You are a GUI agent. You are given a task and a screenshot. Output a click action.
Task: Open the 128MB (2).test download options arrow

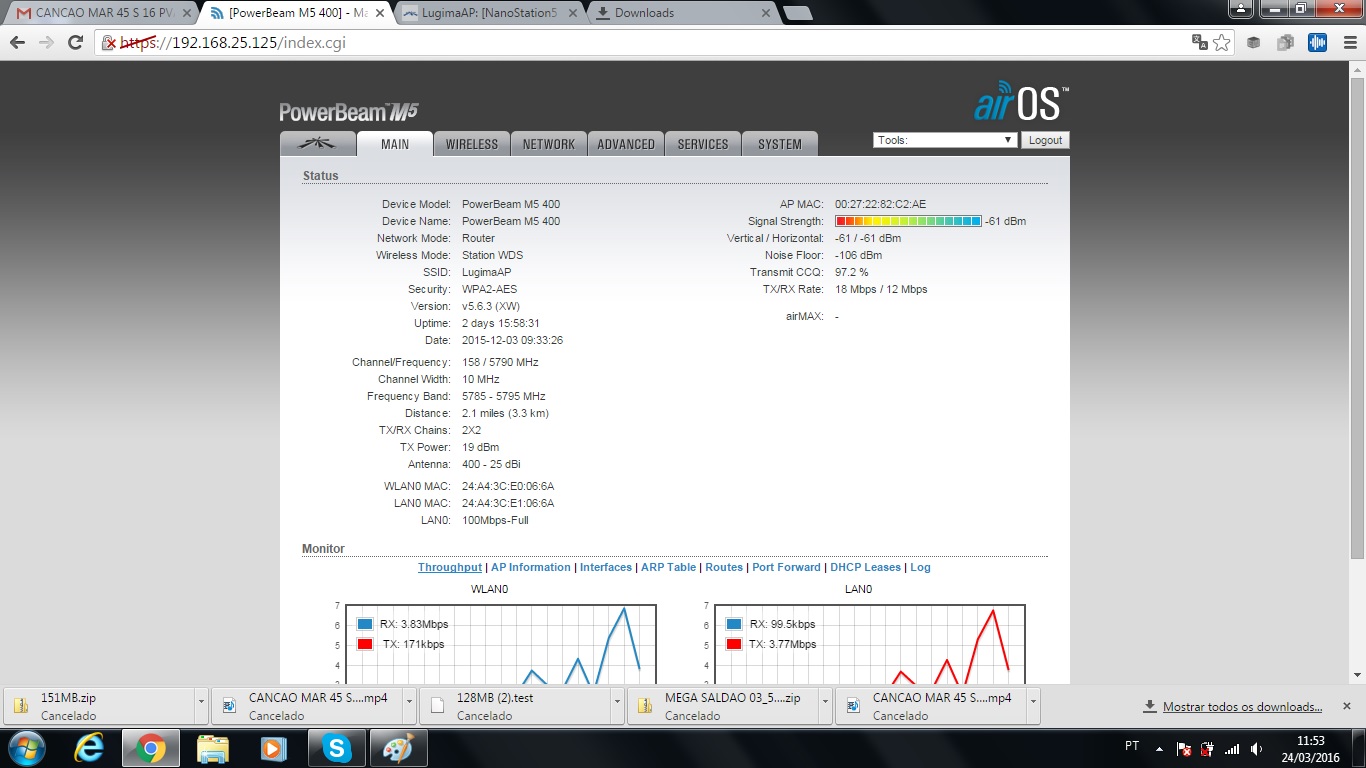point(617,704)
